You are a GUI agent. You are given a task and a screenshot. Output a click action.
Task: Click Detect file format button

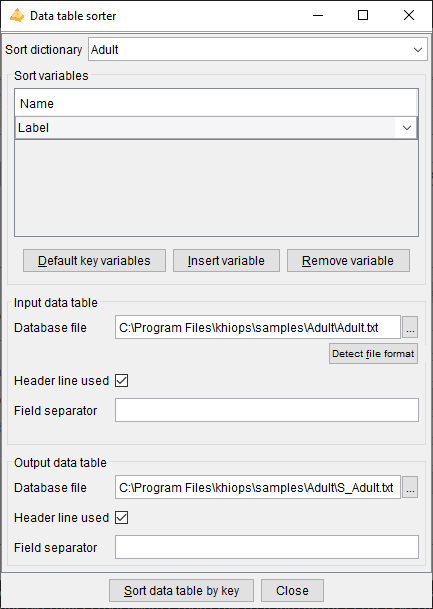373,353
